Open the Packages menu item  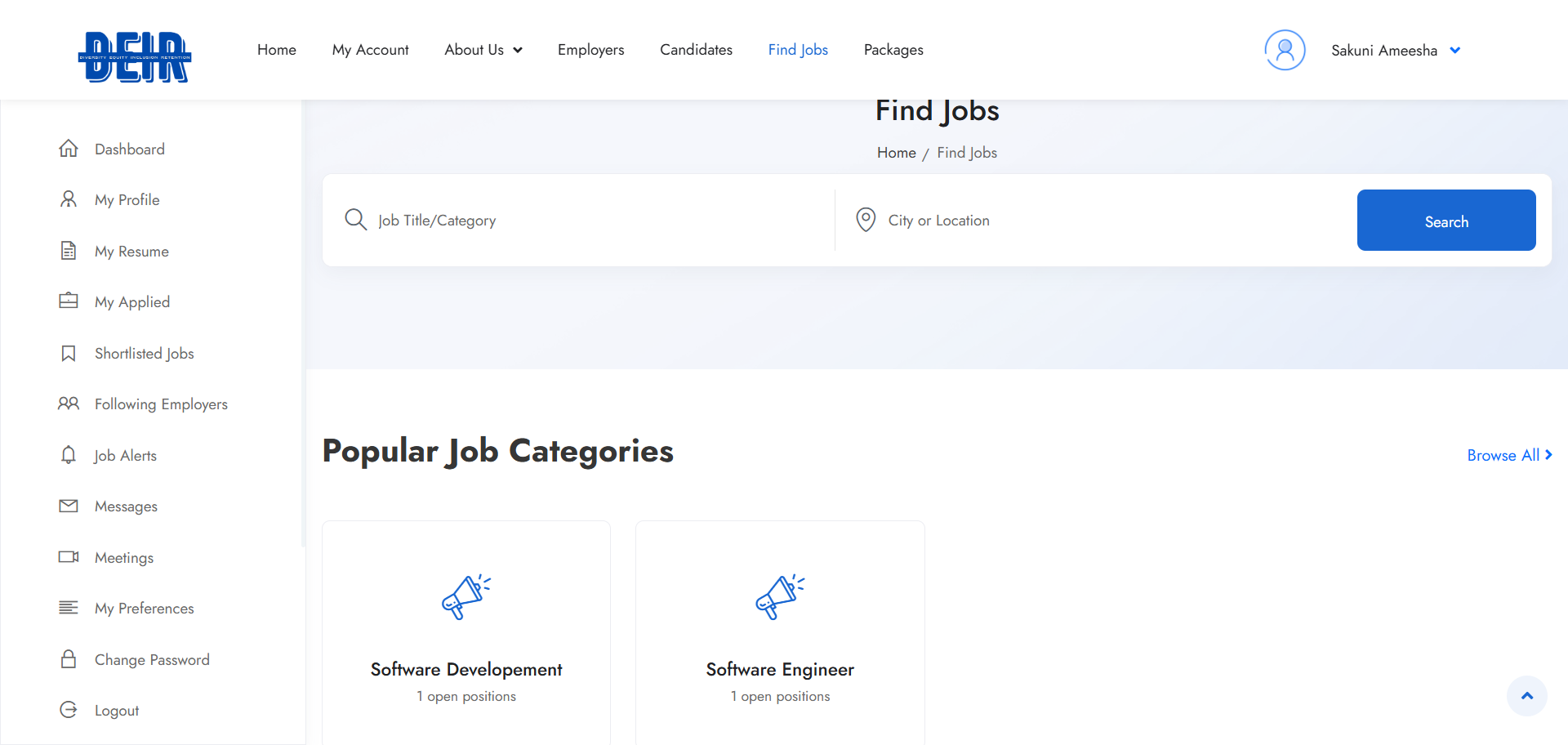tap(893, 50)
